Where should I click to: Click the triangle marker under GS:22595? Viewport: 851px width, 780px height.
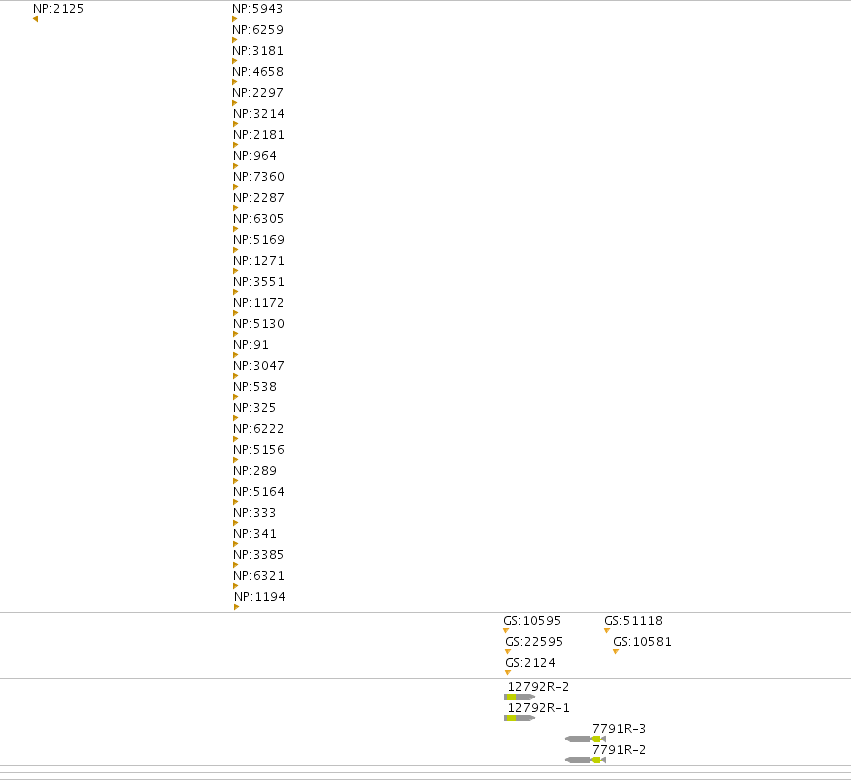click(508, 652)
